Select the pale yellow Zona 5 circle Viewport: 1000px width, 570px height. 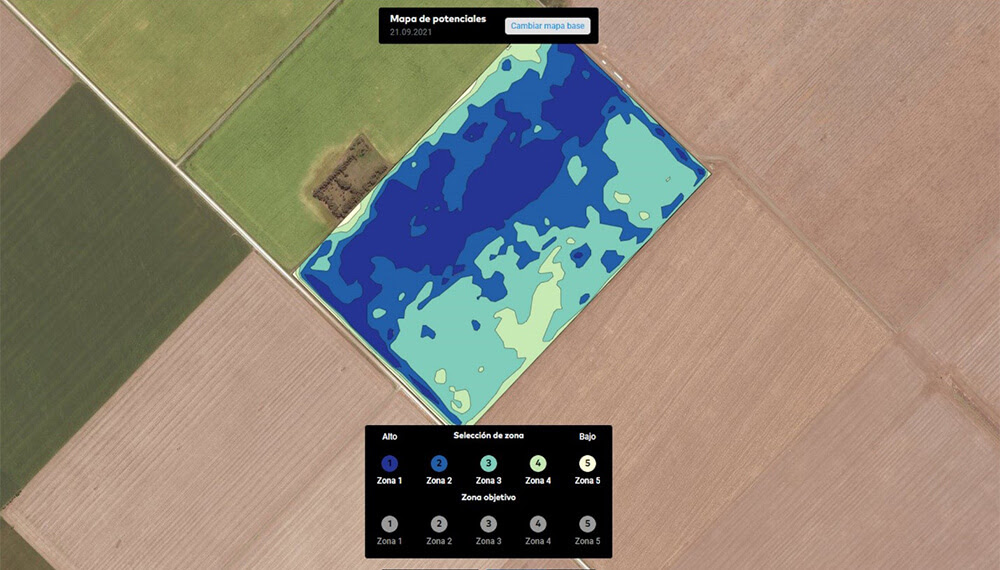pyautogui.click(x=587, y=463)
